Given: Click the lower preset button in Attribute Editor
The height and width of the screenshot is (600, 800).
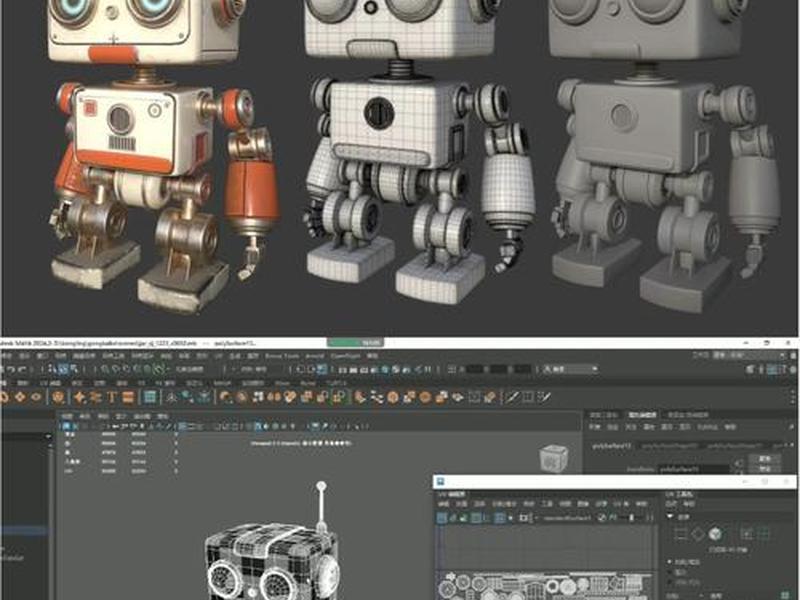Looking at the screenshot, I should [765, 469].
